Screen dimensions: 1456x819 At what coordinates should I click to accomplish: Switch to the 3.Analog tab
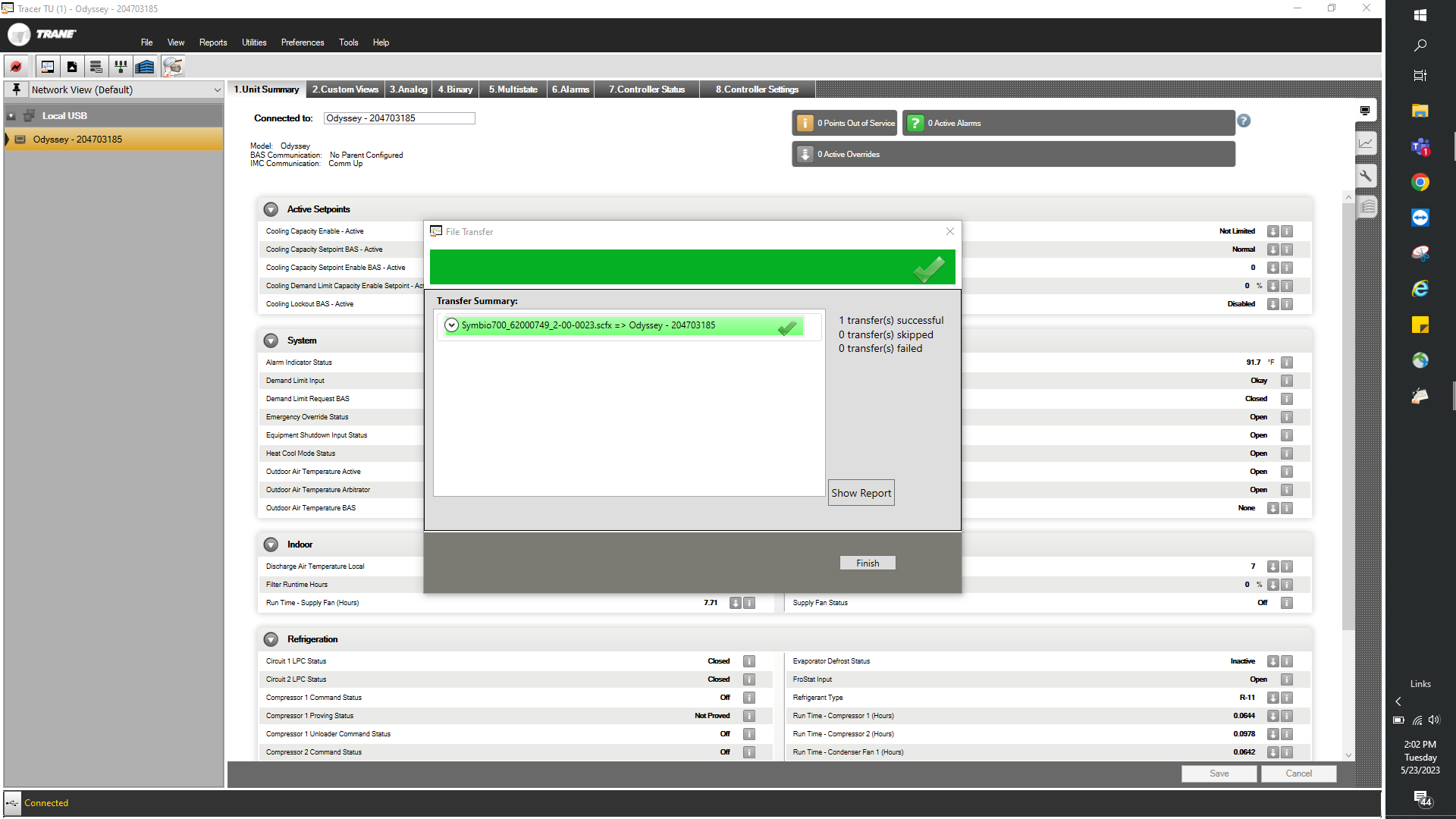(409, 89)
